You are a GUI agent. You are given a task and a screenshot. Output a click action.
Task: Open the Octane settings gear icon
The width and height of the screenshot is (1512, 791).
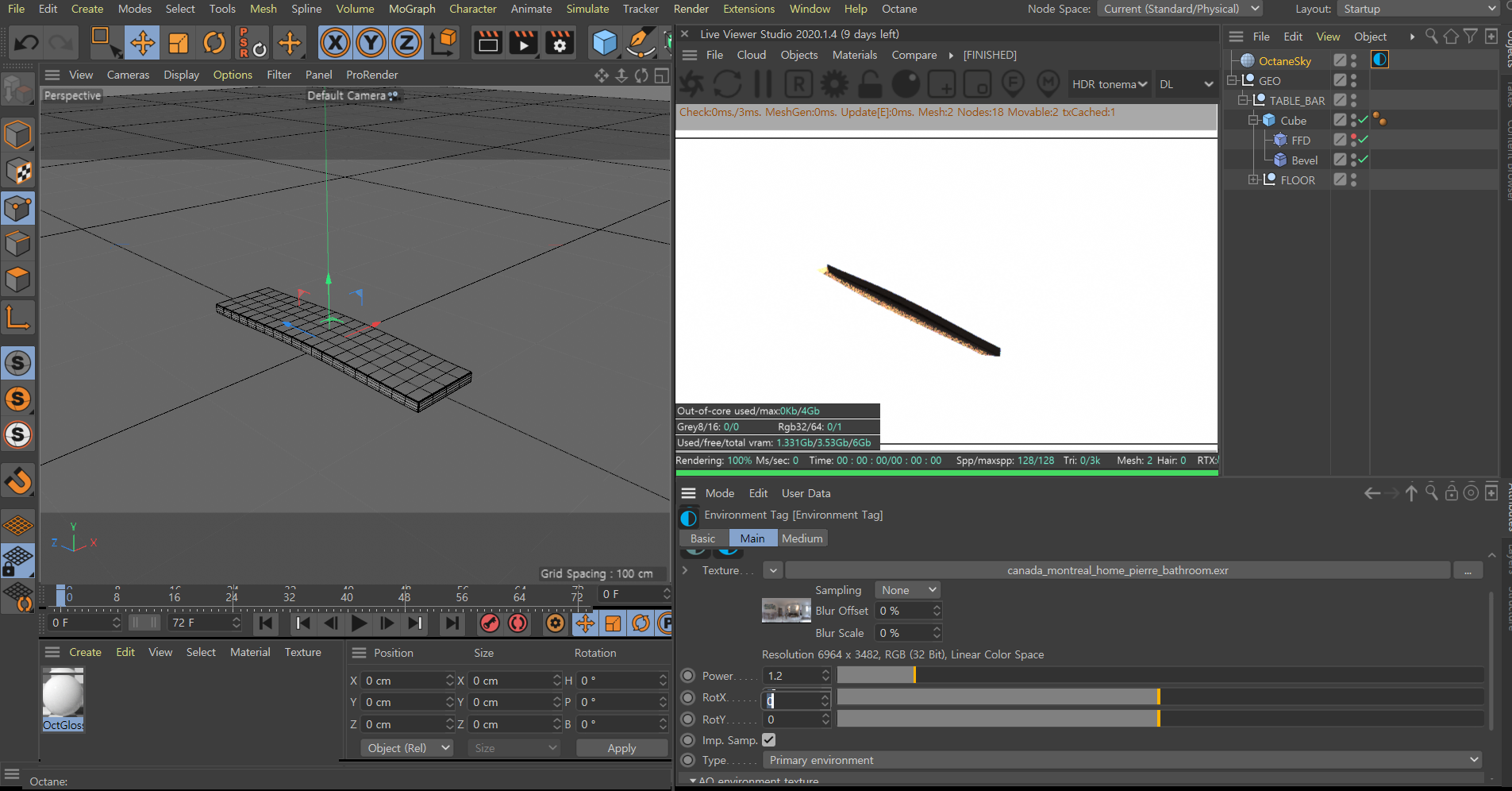(834, 84)
